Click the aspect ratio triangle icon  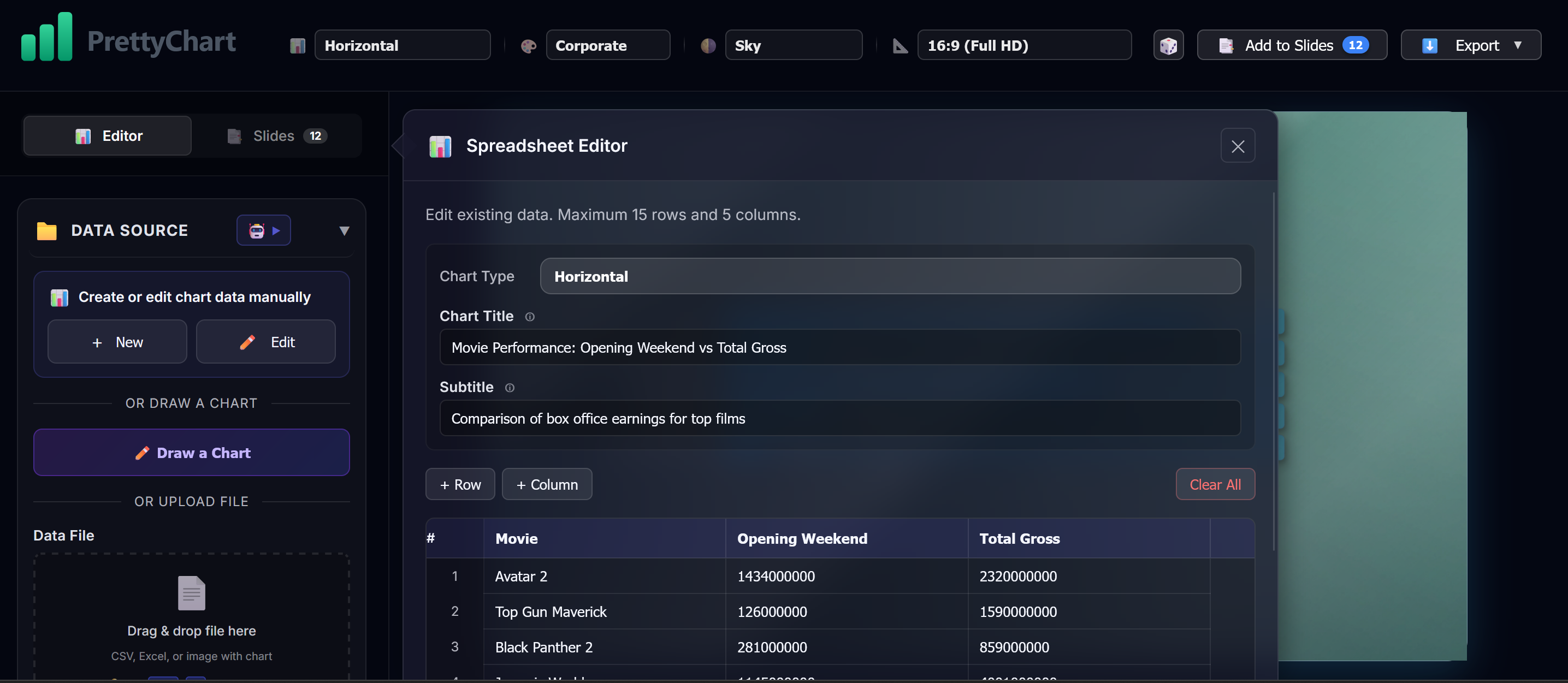pos(900,46)
